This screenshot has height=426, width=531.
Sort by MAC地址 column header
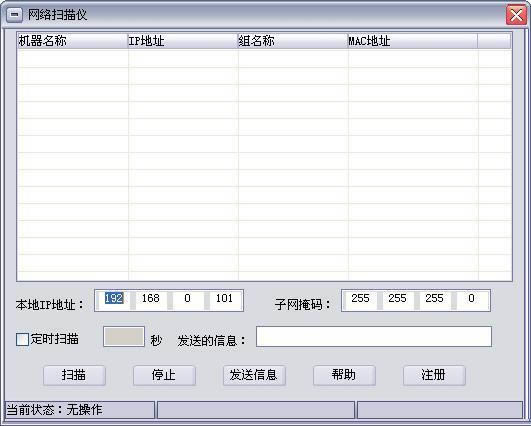pos(413,41)
